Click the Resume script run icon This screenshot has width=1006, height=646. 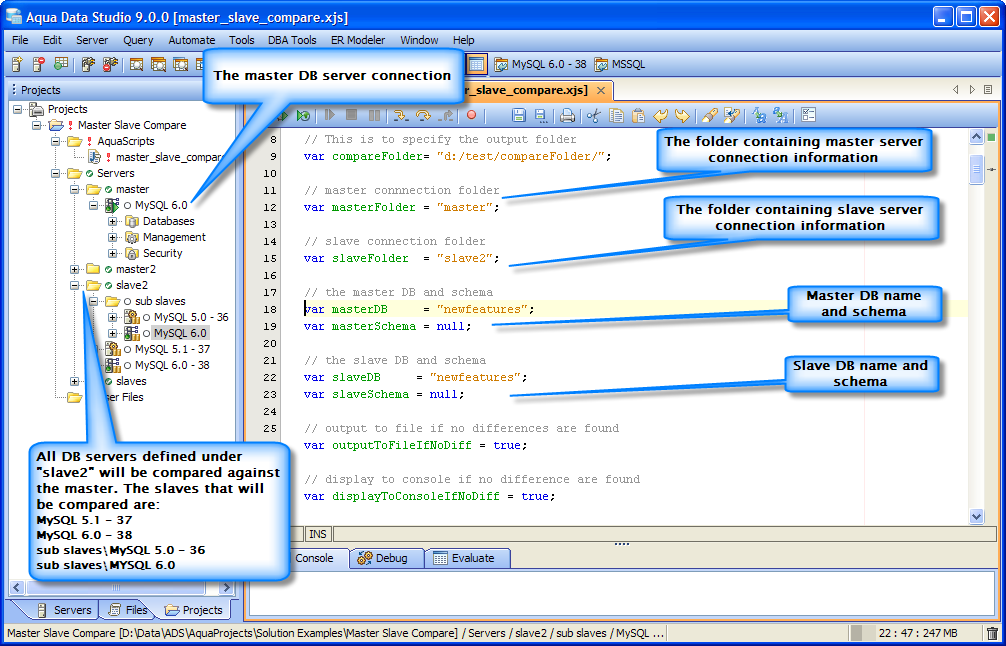[330, 115]
